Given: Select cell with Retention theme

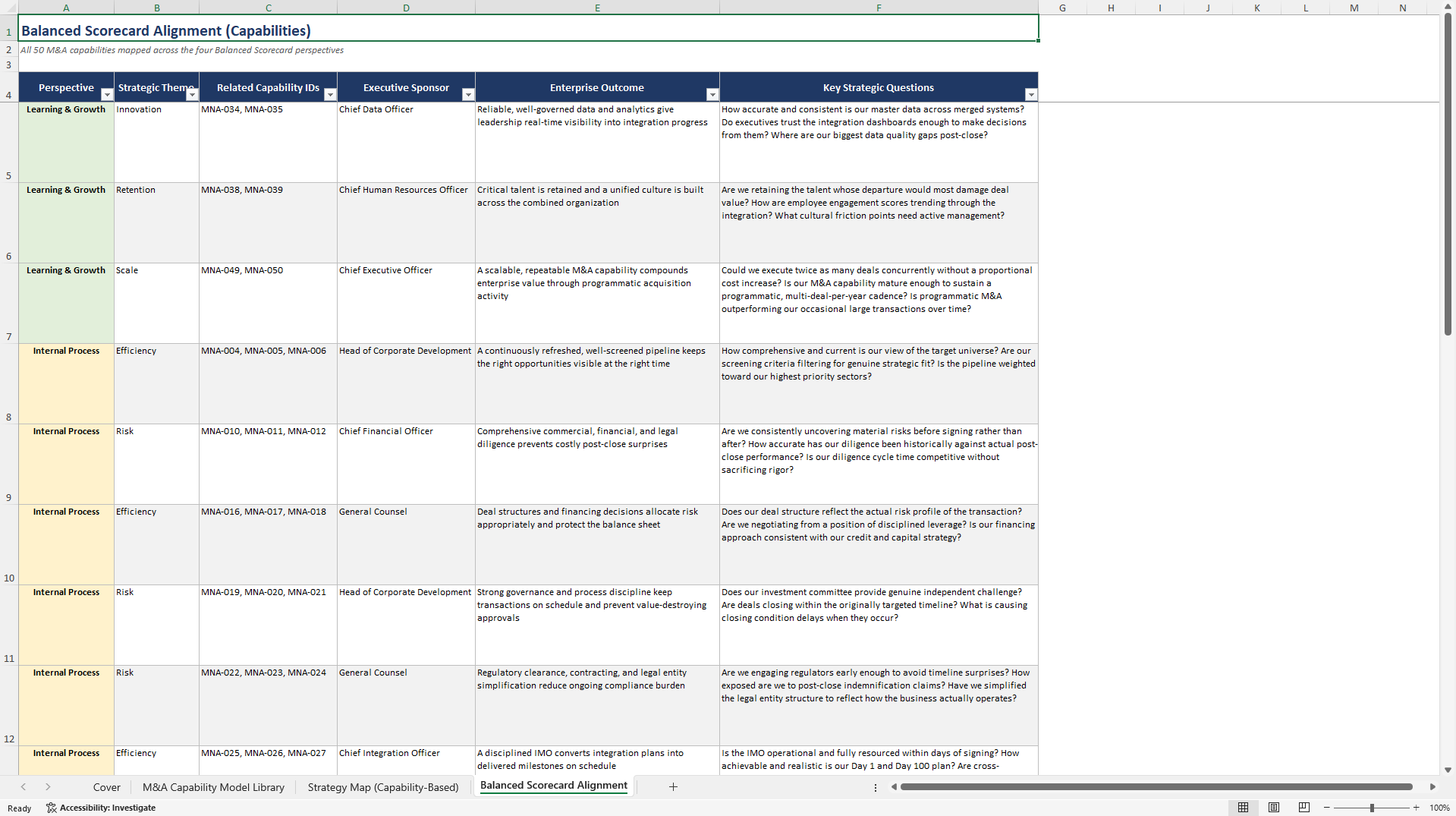Looking at the screenshot, I should [x=156, y=222].
